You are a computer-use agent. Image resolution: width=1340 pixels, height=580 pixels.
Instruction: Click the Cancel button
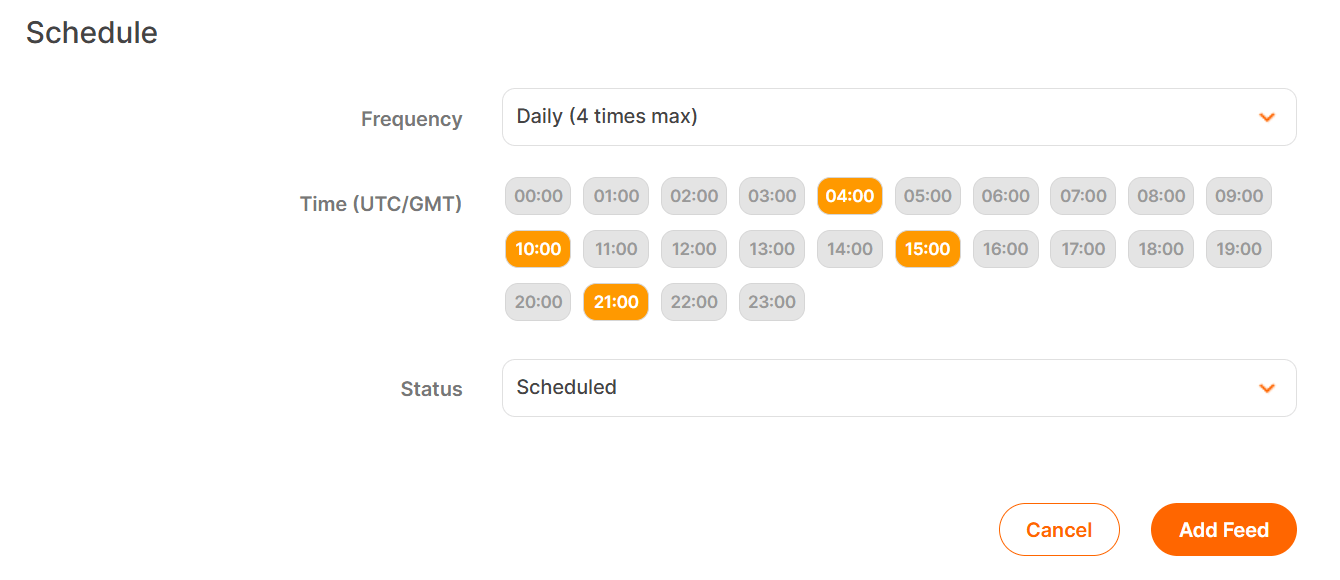pyautogui.click(x=1059, y=529)
